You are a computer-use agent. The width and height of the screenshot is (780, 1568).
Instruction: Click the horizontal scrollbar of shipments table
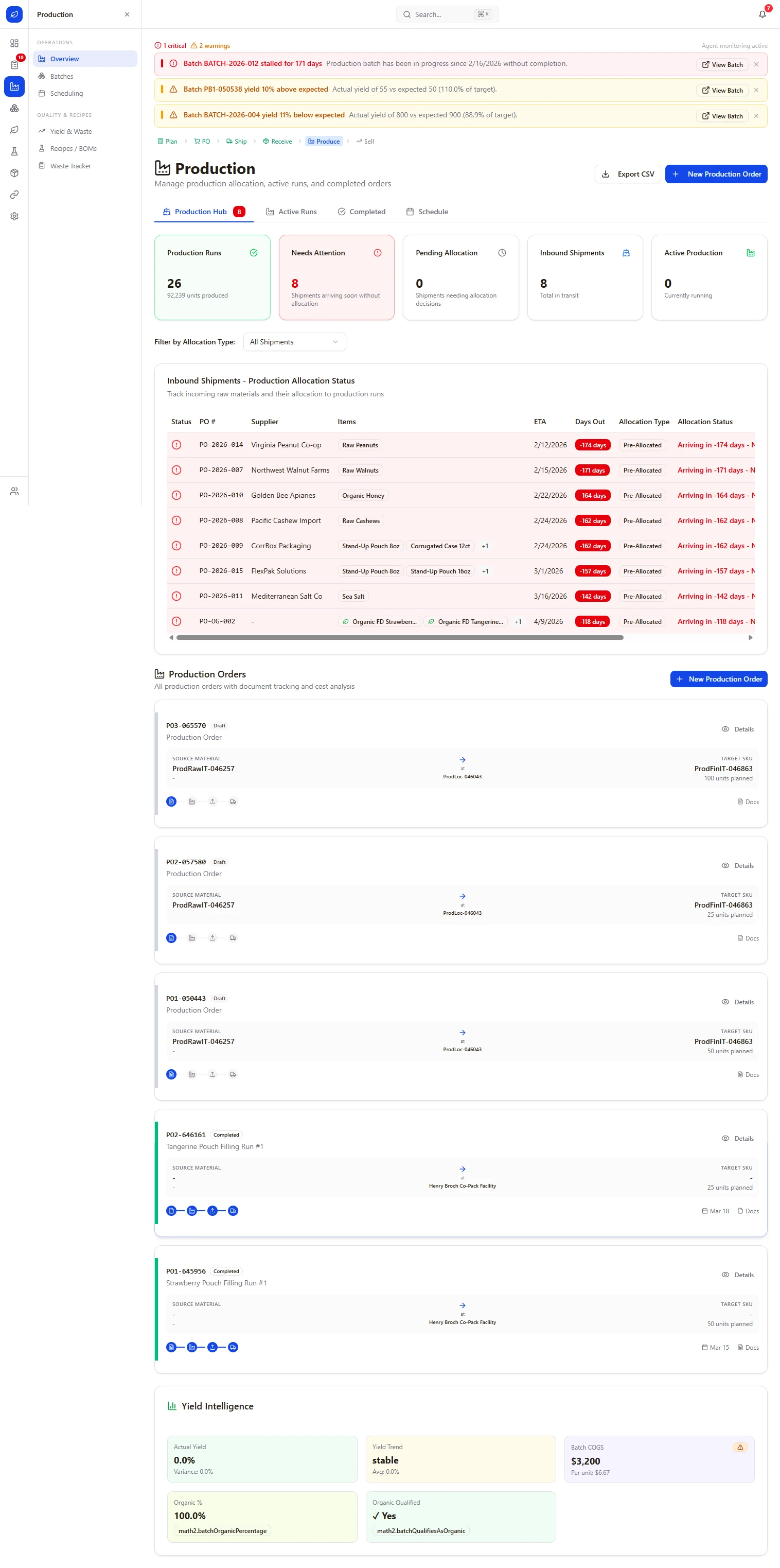(x=400, y=637)
